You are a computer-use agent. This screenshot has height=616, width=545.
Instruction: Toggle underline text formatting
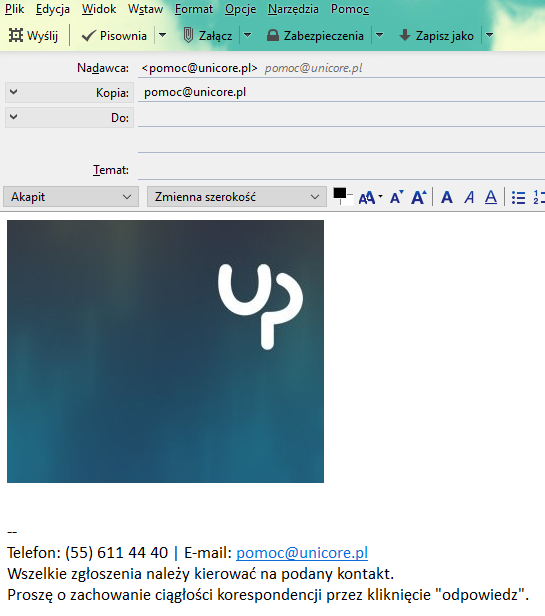pos(491,197)
